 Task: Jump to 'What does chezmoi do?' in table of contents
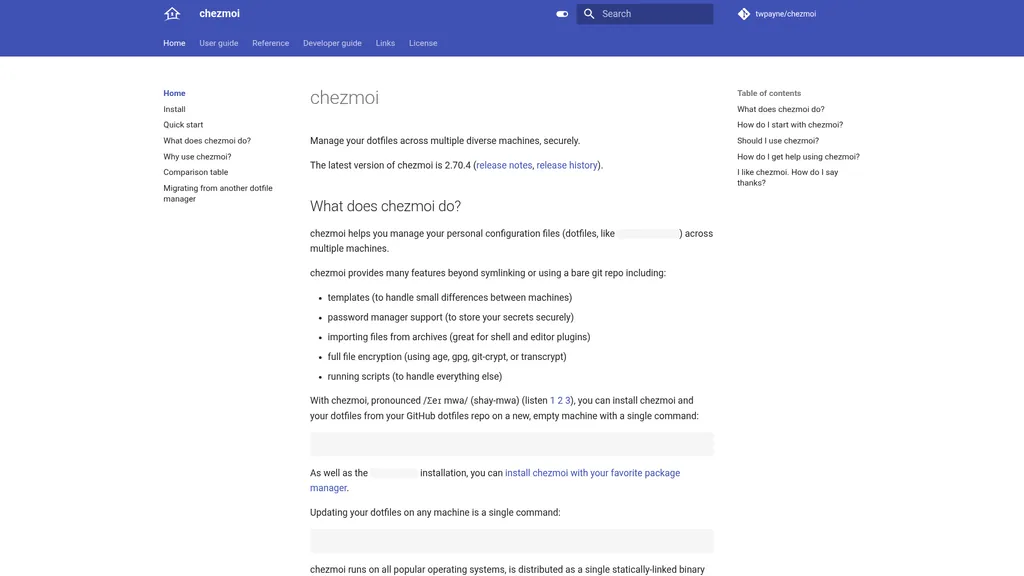coord(781,109)
